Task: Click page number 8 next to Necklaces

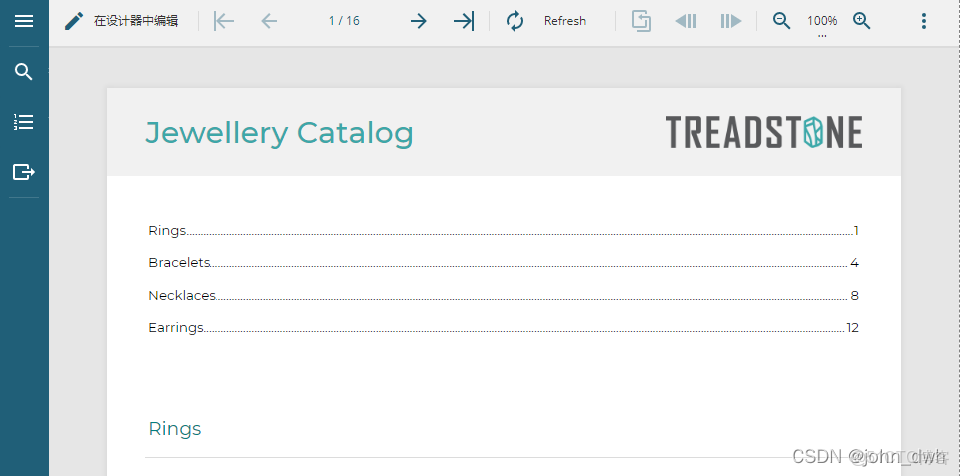Action: tap(855, 295)
